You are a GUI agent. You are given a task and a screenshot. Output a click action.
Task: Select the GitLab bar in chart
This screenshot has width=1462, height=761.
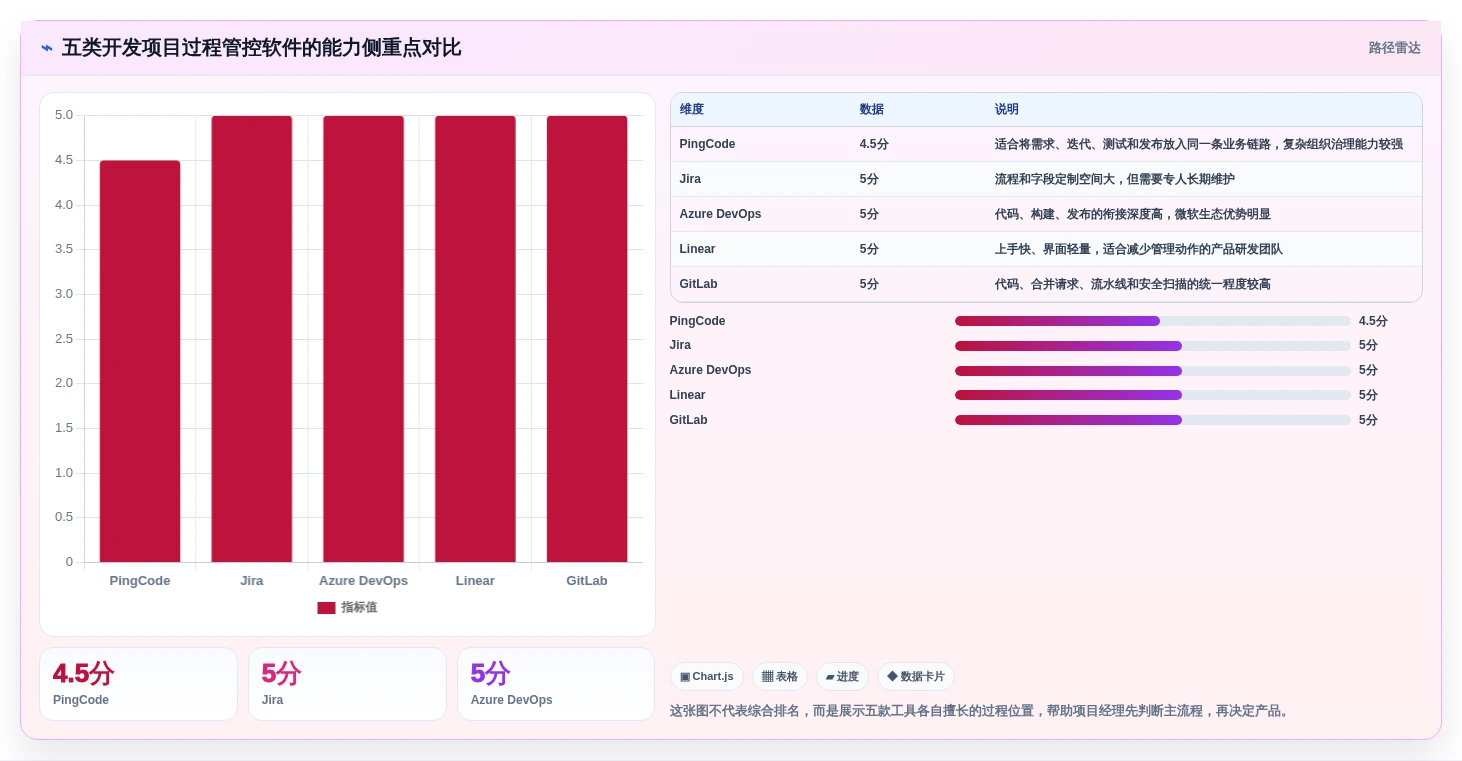click(x=587, y=339)
